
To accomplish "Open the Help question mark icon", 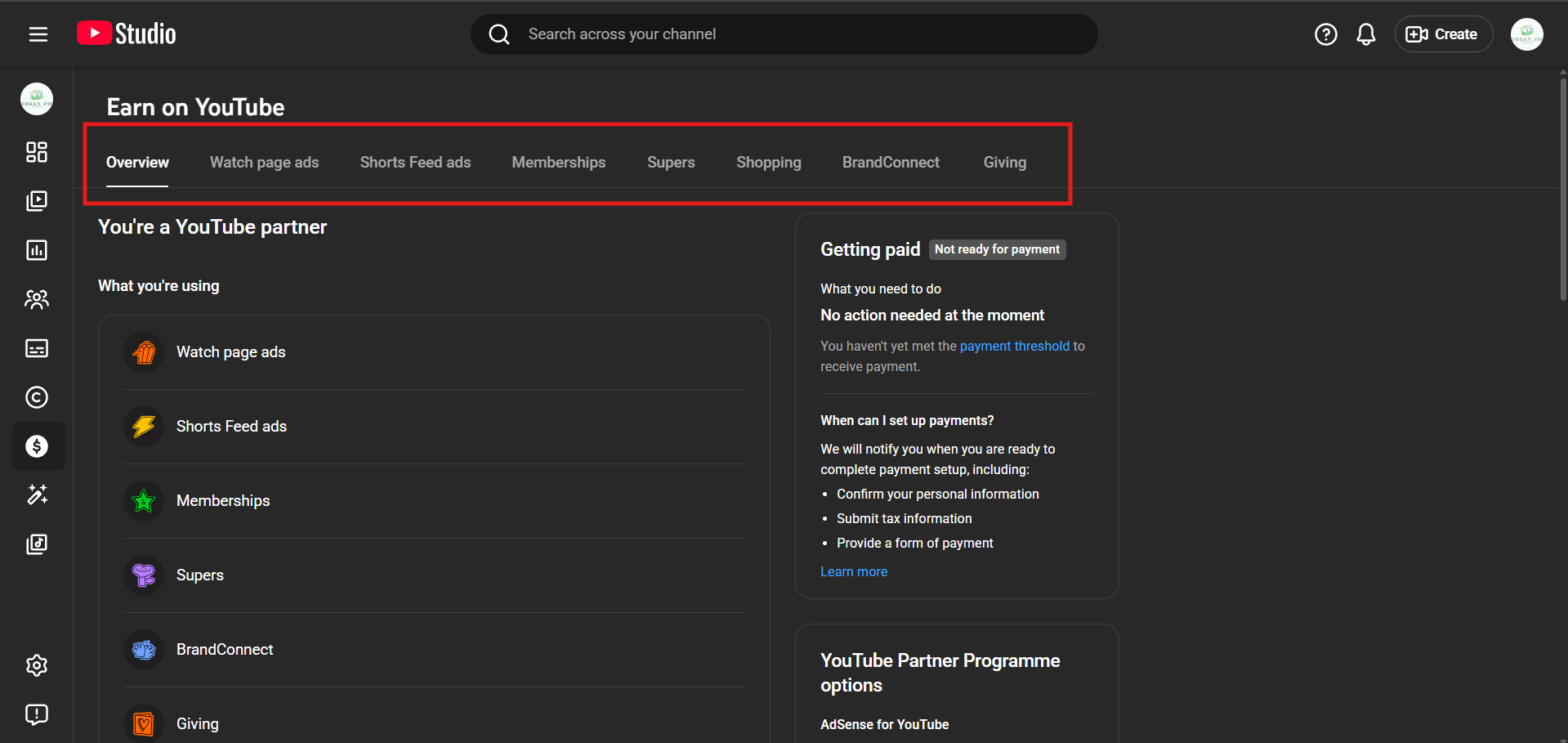I will [1325, 34].
